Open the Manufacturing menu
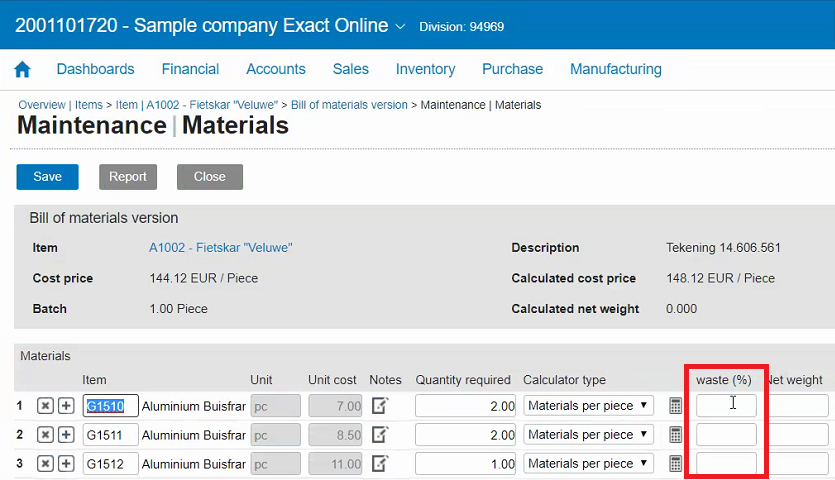Screen dimensions: 835x480 pos(616,69)
